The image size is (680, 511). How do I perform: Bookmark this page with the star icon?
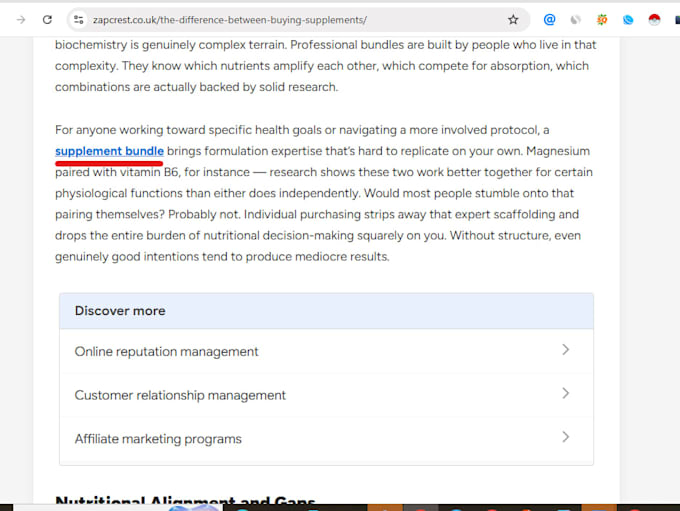513,20
